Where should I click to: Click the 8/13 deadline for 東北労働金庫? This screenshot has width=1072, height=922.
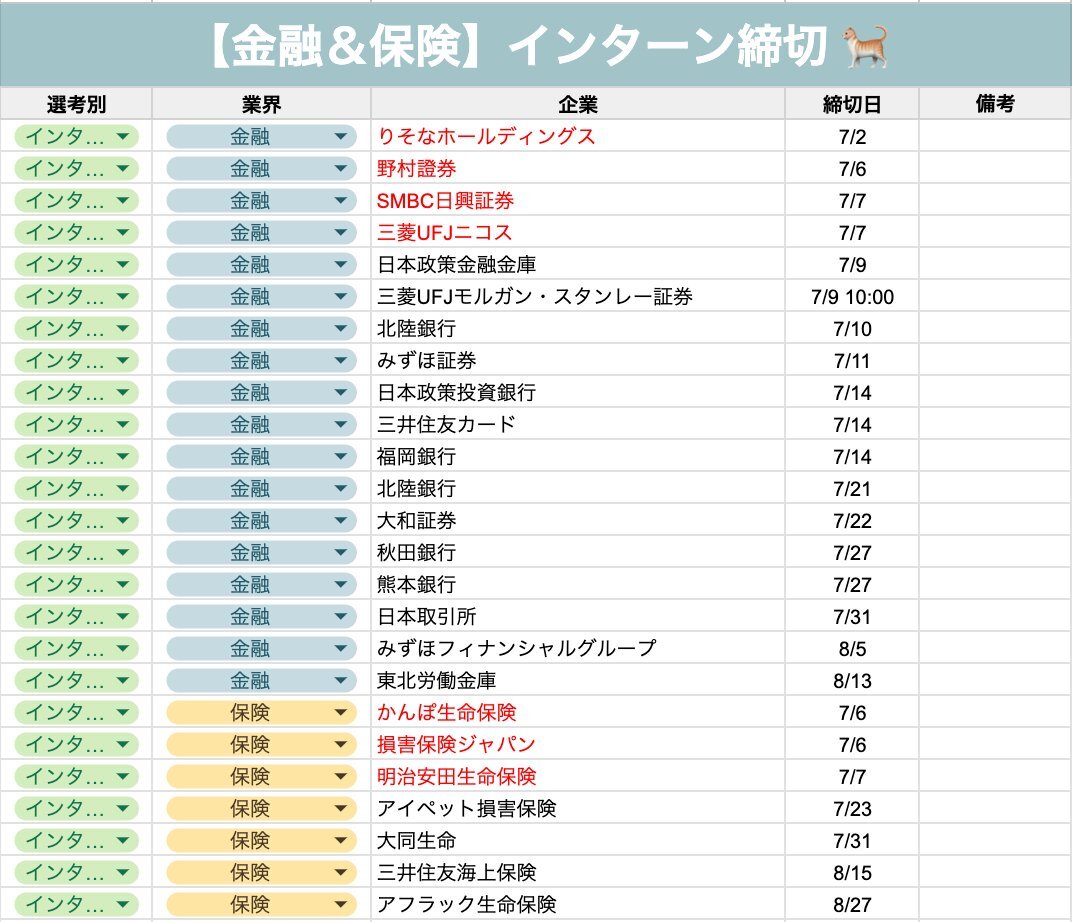(852, 680)
